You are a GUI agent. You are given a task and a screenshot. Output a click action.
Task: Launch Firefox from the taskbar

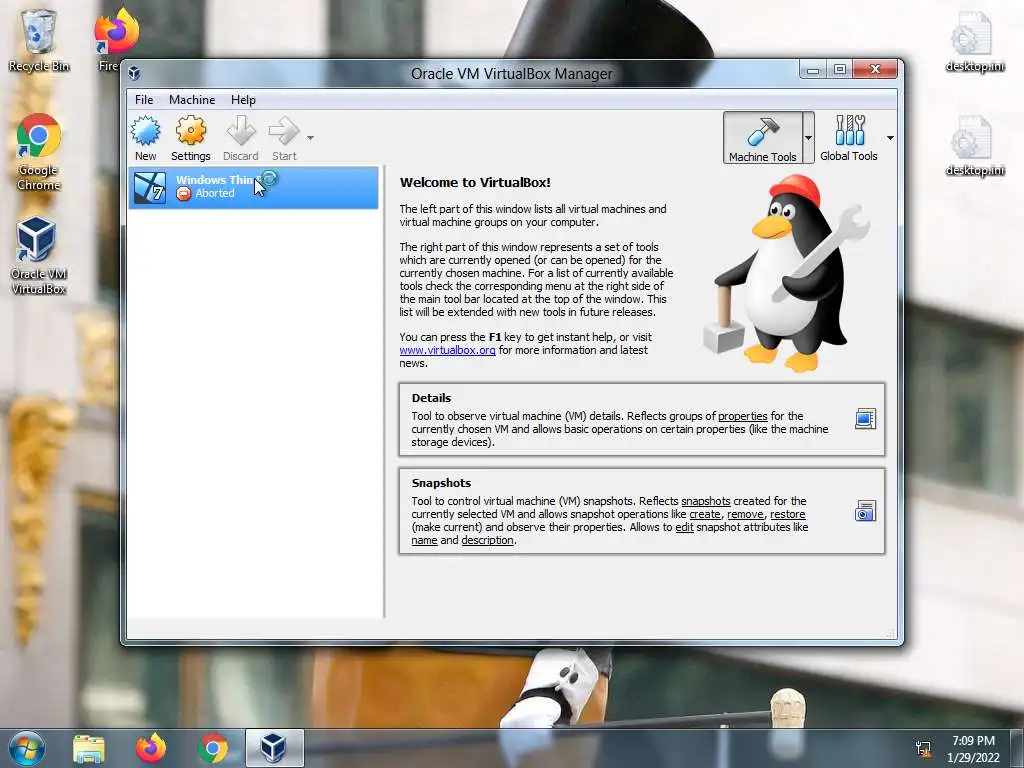point(151,748)
